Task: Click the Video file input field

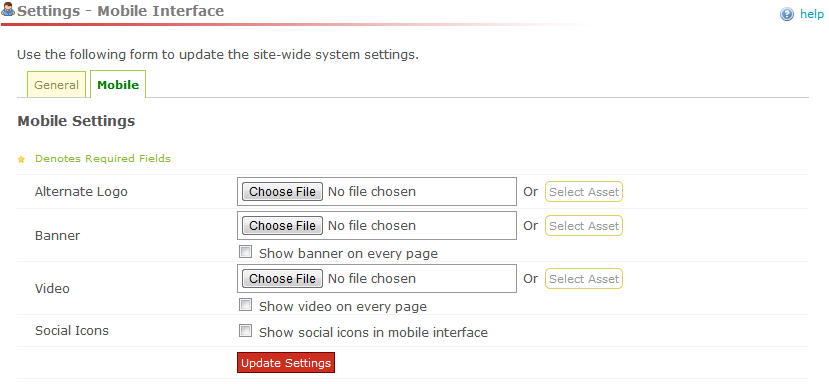Action: [x=377, y=278]
